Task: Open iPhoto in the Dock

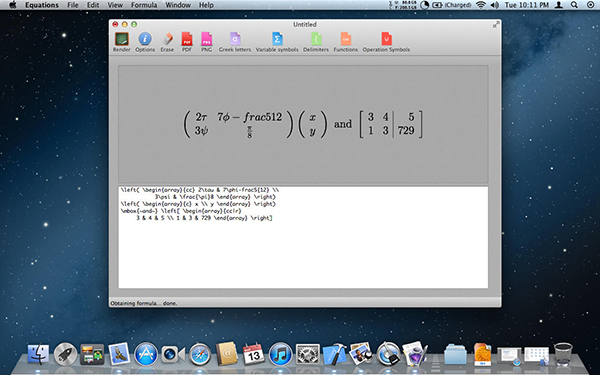Action: click(361, 354)
